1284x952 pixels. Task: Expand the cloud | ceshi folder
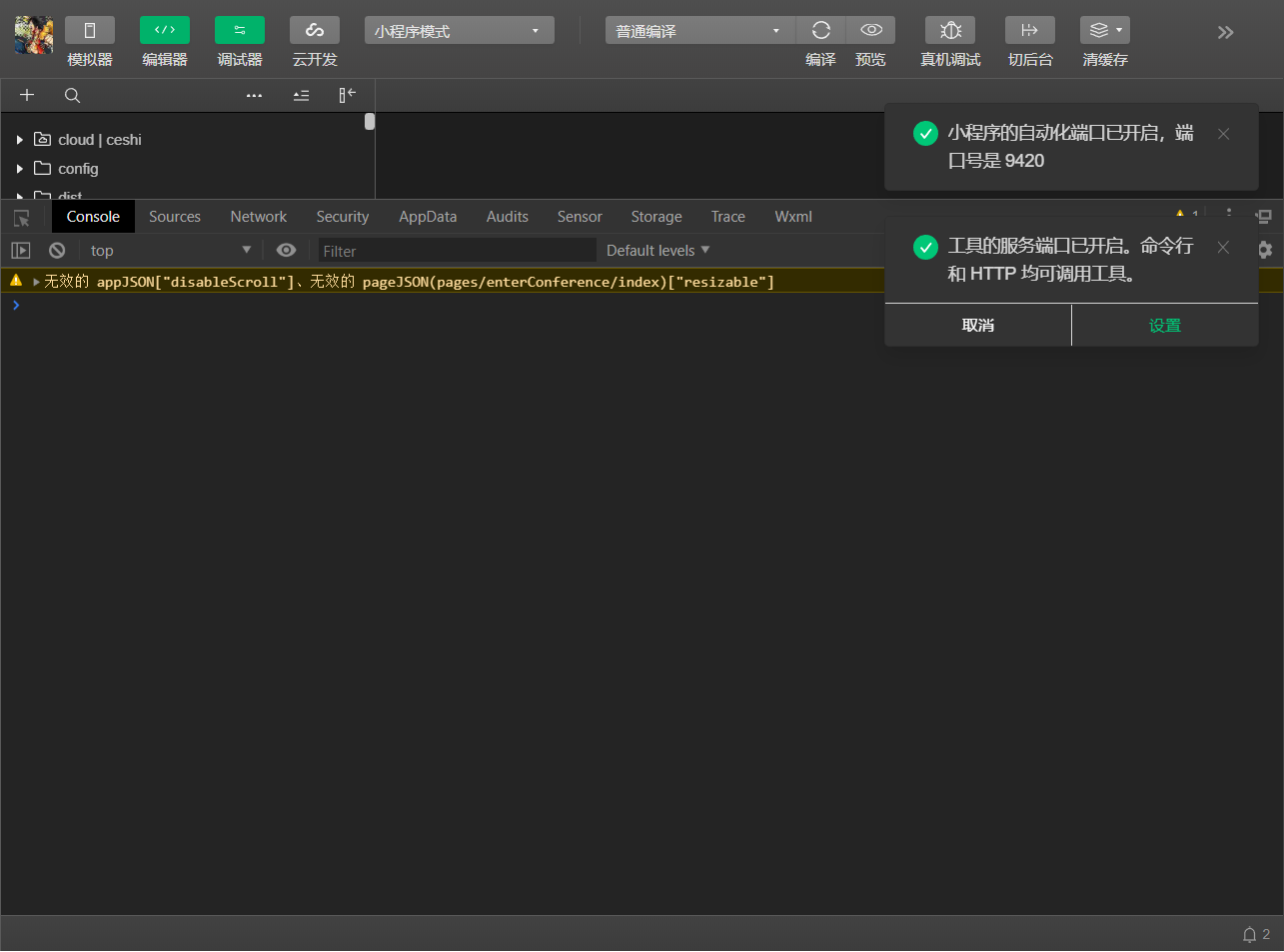[19, 140]
